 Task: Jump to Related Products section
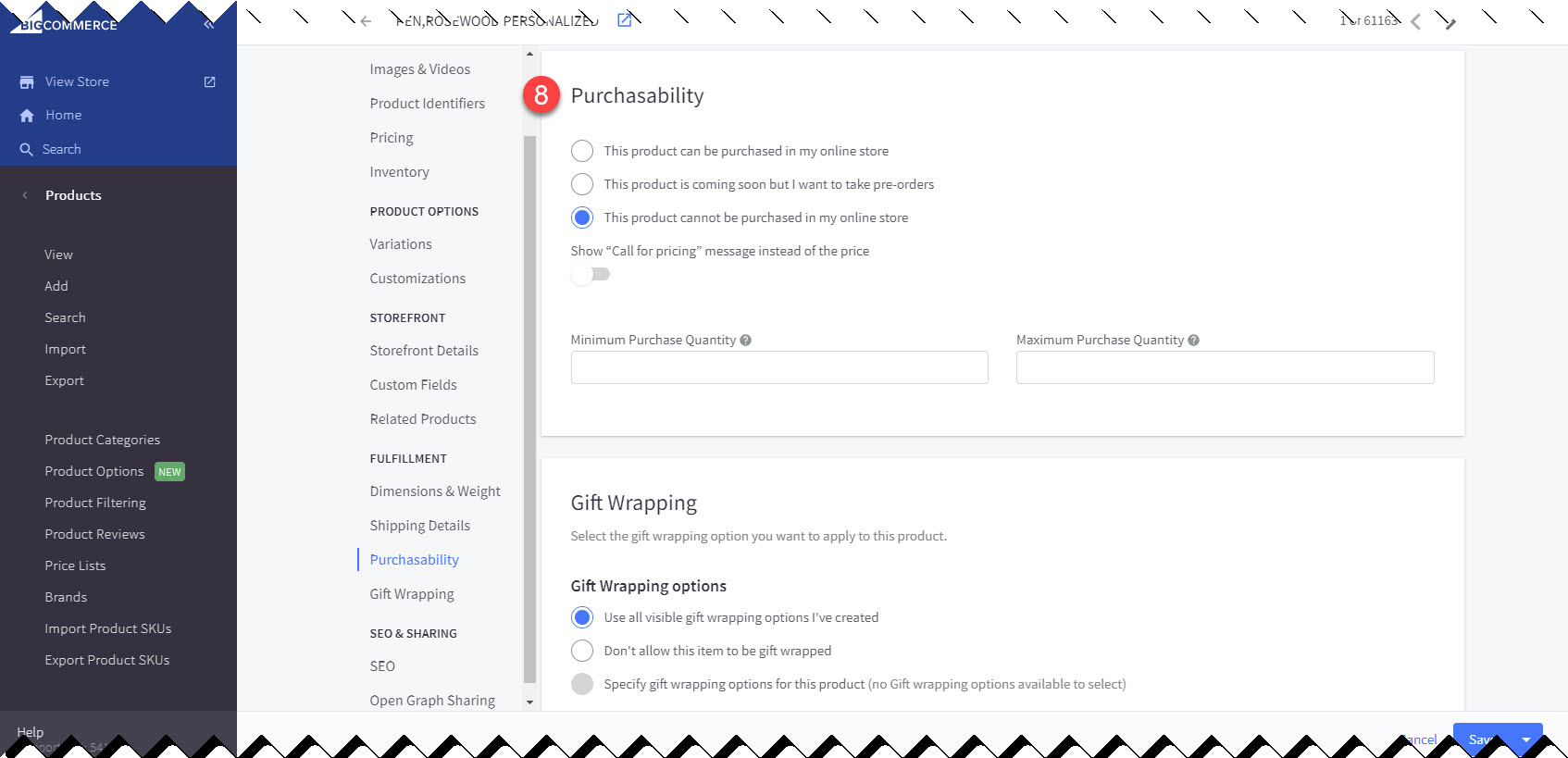423,419
